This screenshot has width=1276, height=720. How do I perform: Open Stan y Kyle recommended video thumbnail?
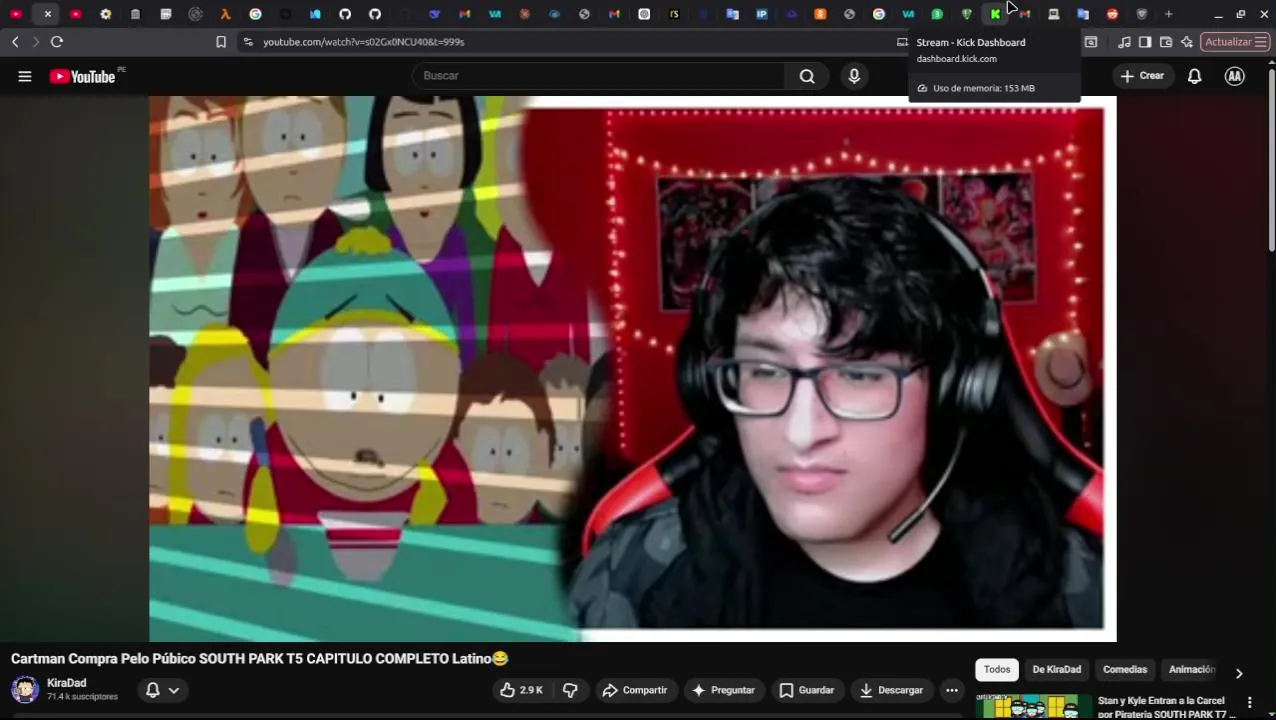[1034, 706]
